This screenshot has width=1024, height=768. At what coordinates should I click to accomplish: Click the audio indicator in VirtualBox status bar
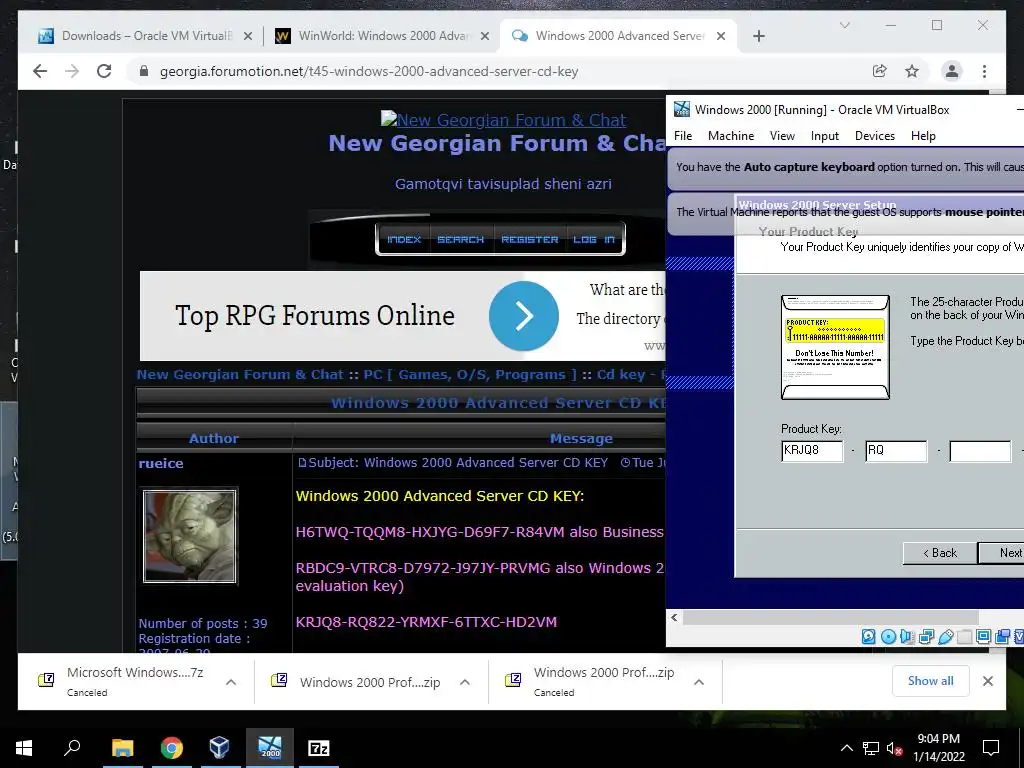[x=908, y=636]
